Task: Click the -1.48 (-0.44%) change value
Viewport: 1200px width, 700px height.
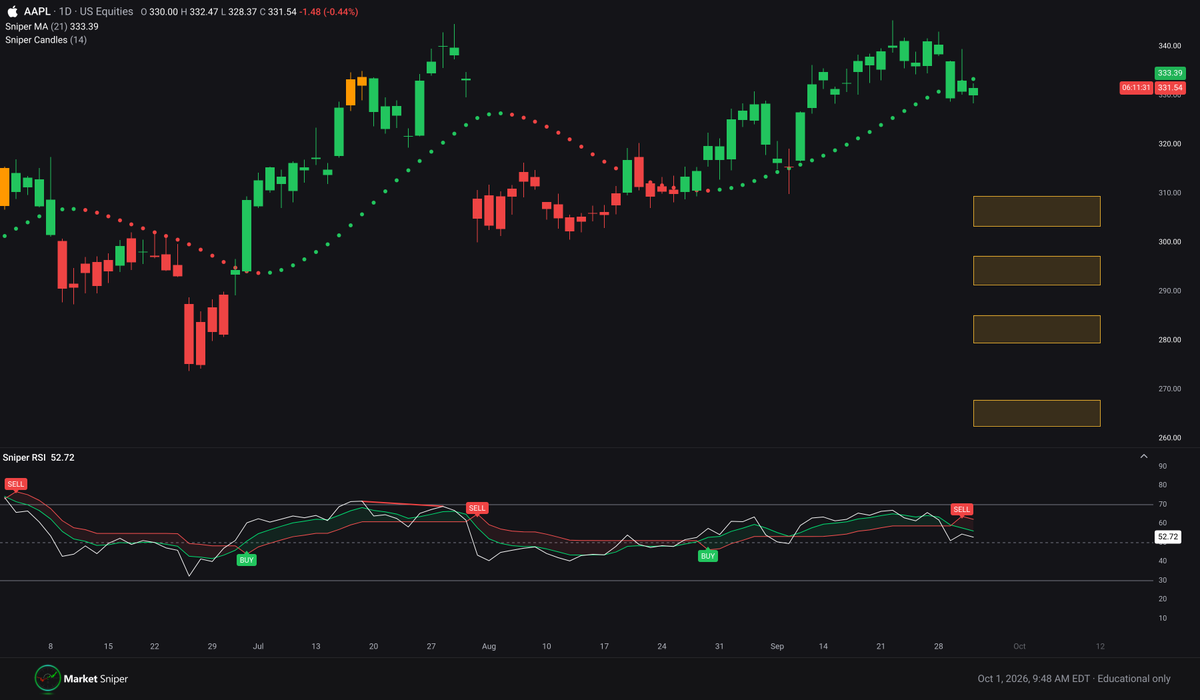Action: [x=328, y=12]
